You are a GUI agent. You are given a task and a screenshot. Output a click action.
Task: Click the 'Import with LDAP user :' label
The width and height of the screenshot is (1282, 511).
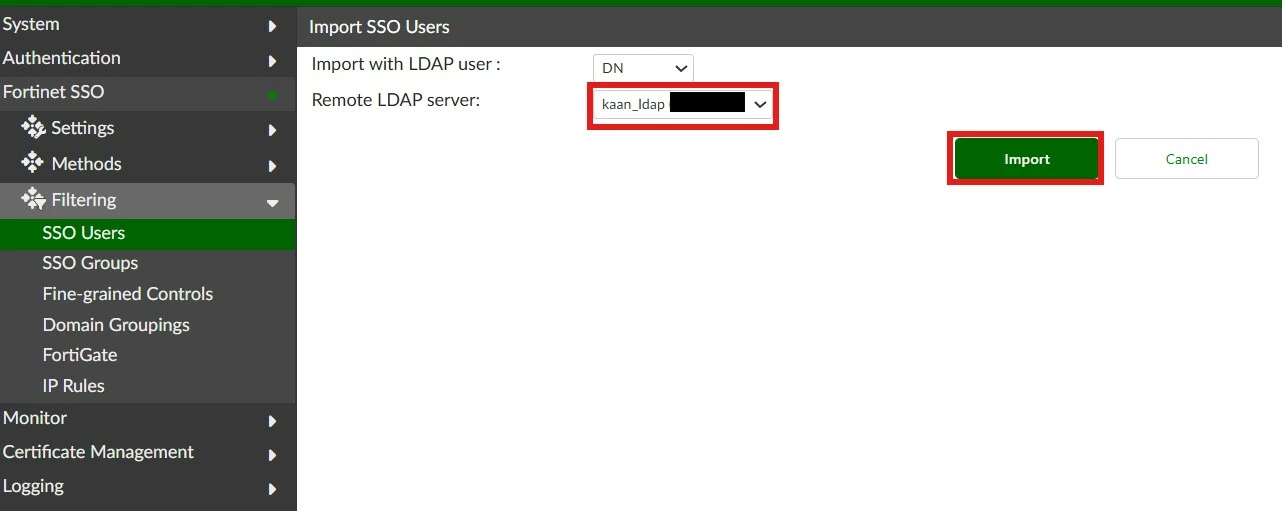[x=406, y=64]
